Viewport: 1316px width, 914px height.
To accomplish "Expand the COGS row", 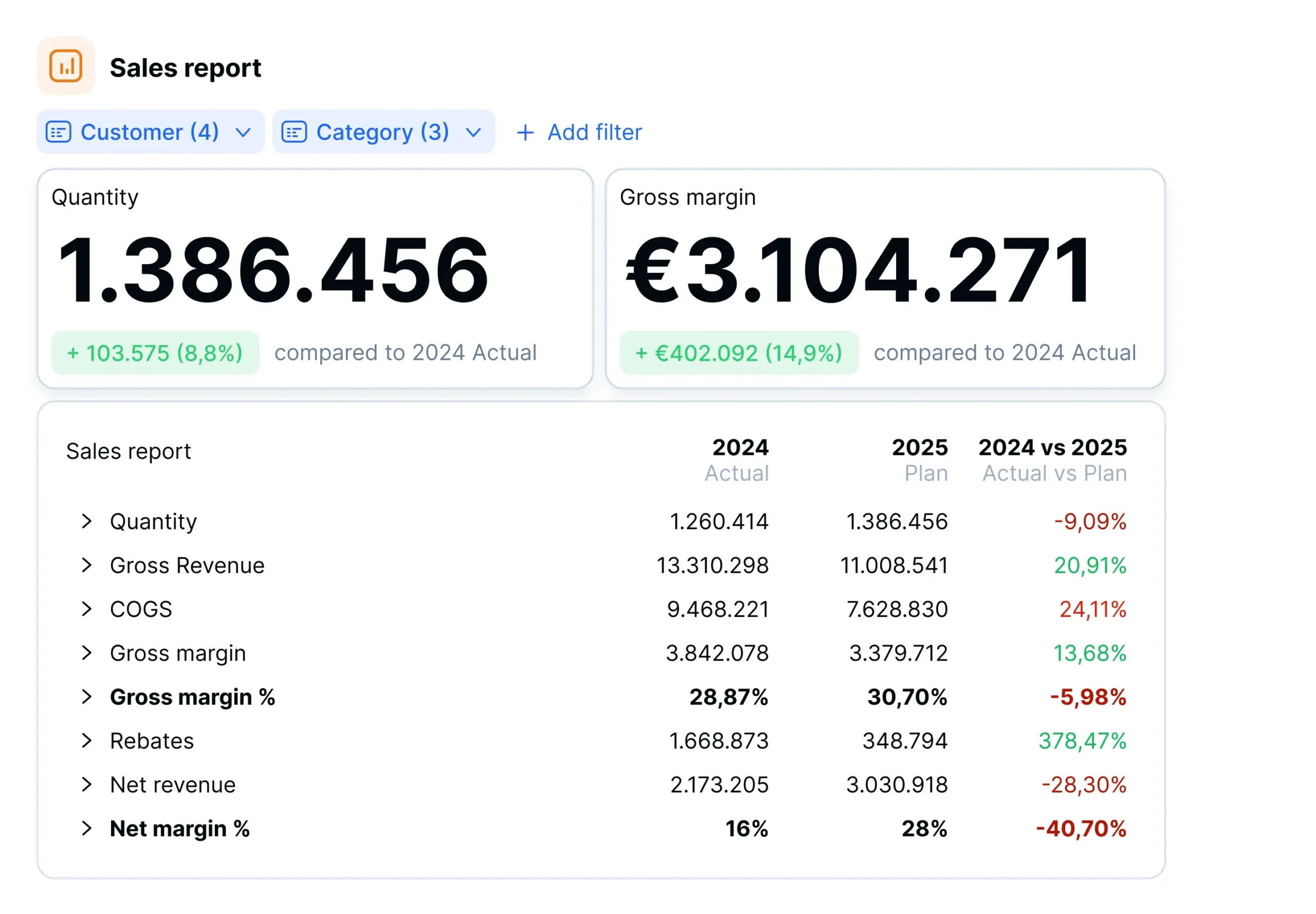I will [x=86, y=609].
